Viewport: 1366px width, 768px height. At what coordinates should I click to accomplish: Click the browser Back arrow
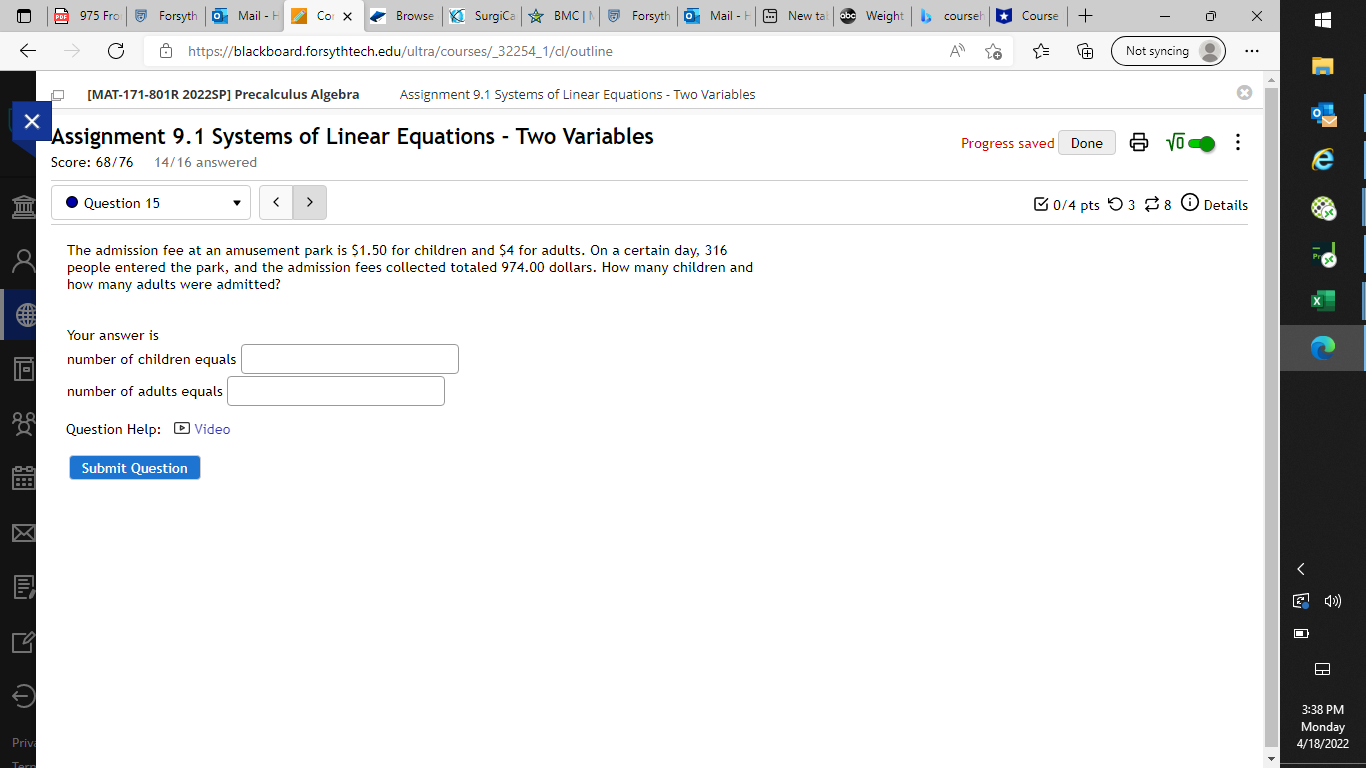(x=28, y=51)
